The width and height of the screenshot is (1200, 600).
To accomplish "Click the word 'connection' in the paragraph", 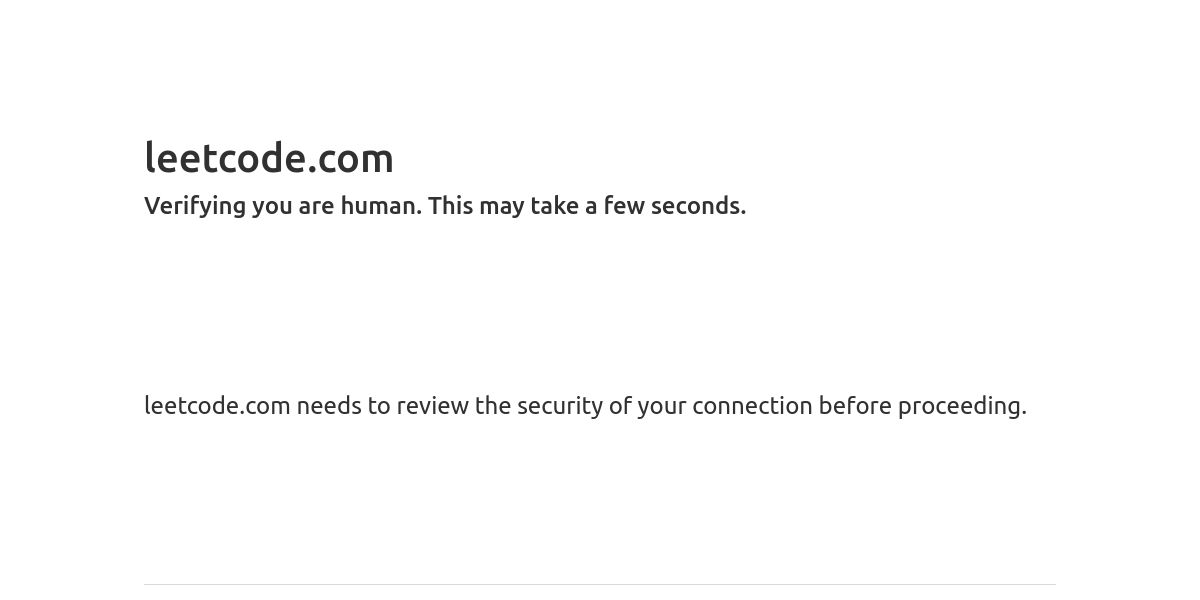I will (x=752, y=405).
